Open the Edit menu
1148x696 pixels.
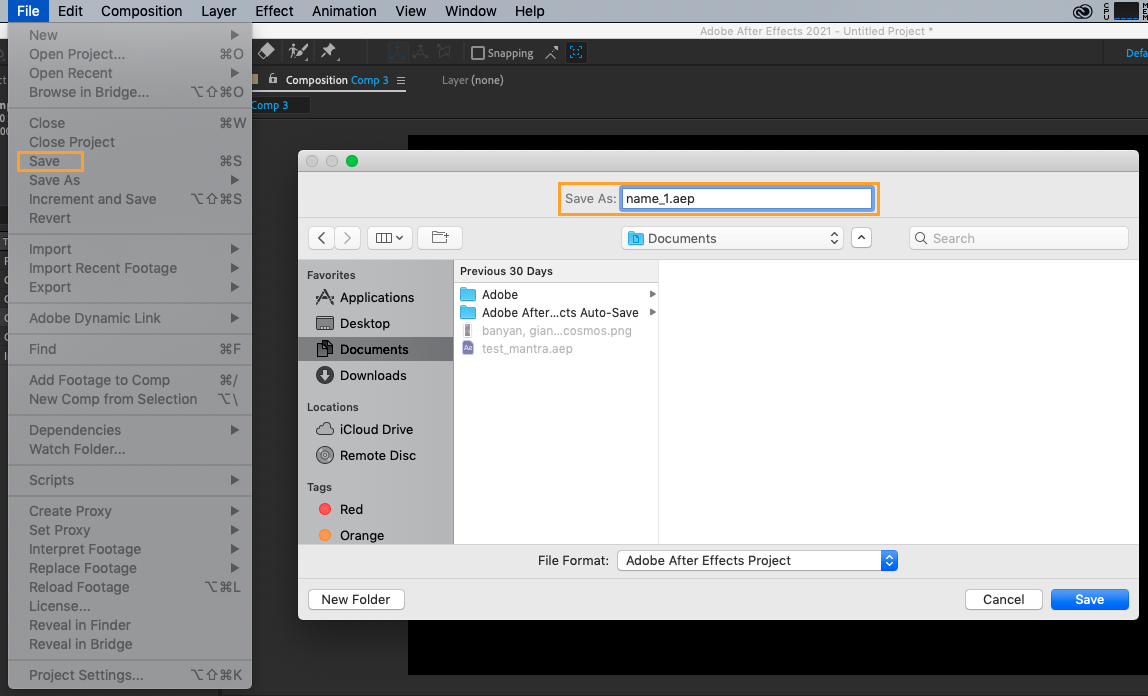70,11
